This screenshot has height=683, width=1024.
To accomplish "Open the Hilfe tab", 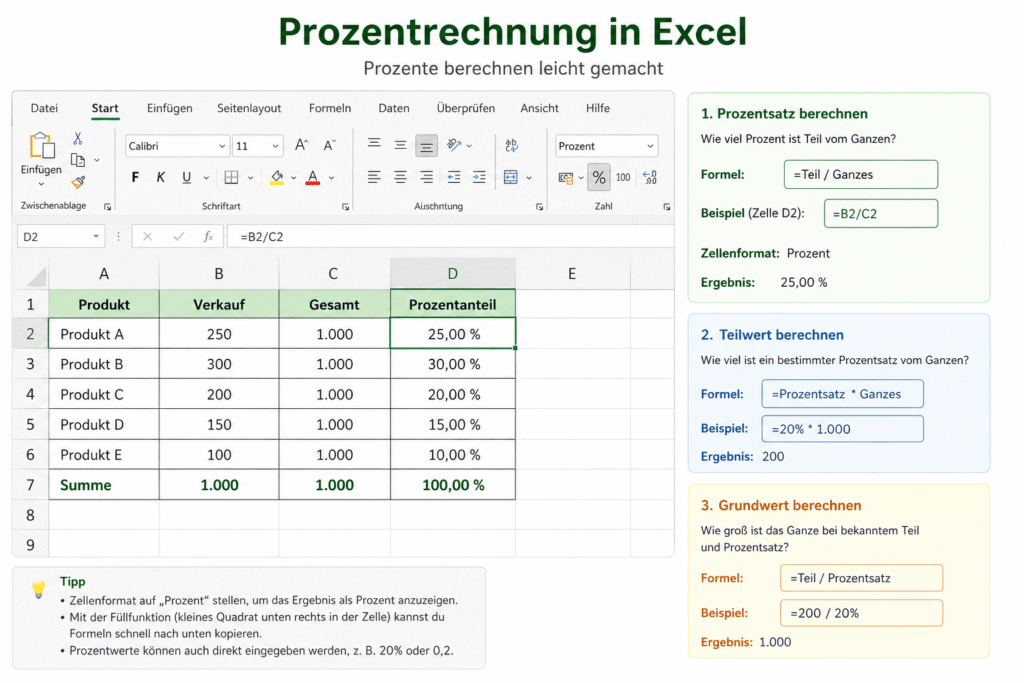I will (598, 108).
